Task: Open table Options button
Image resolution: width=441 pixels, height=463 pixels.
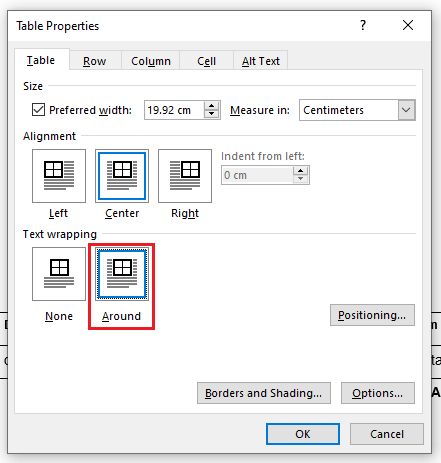Action: click(378, 393)
